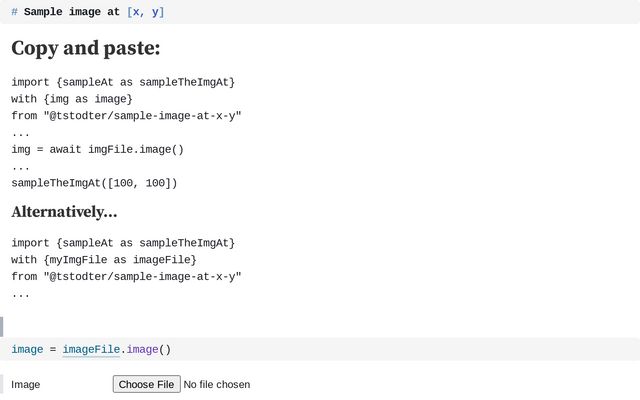640x400 pixels.
Task: Click the 'Image' label beside the file input
Action: pyautogui.click(x=26, y=384)
